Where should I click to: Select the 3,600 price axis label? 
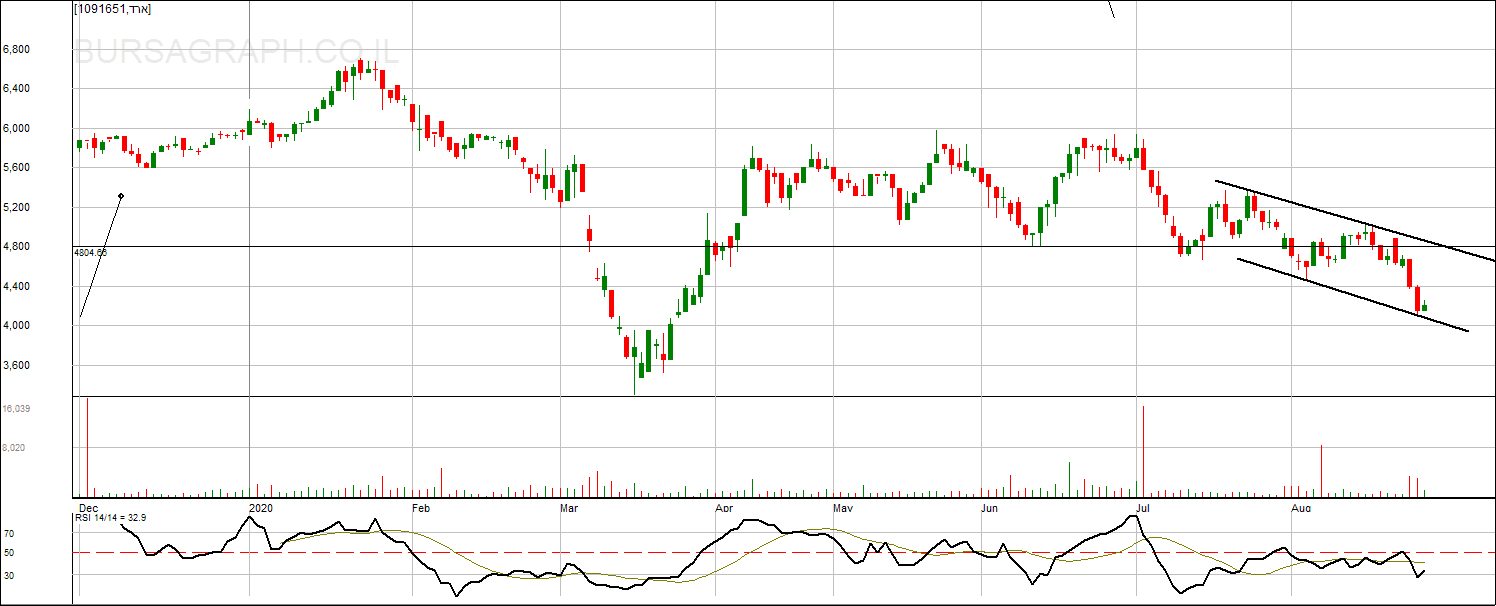pos(16,365)
